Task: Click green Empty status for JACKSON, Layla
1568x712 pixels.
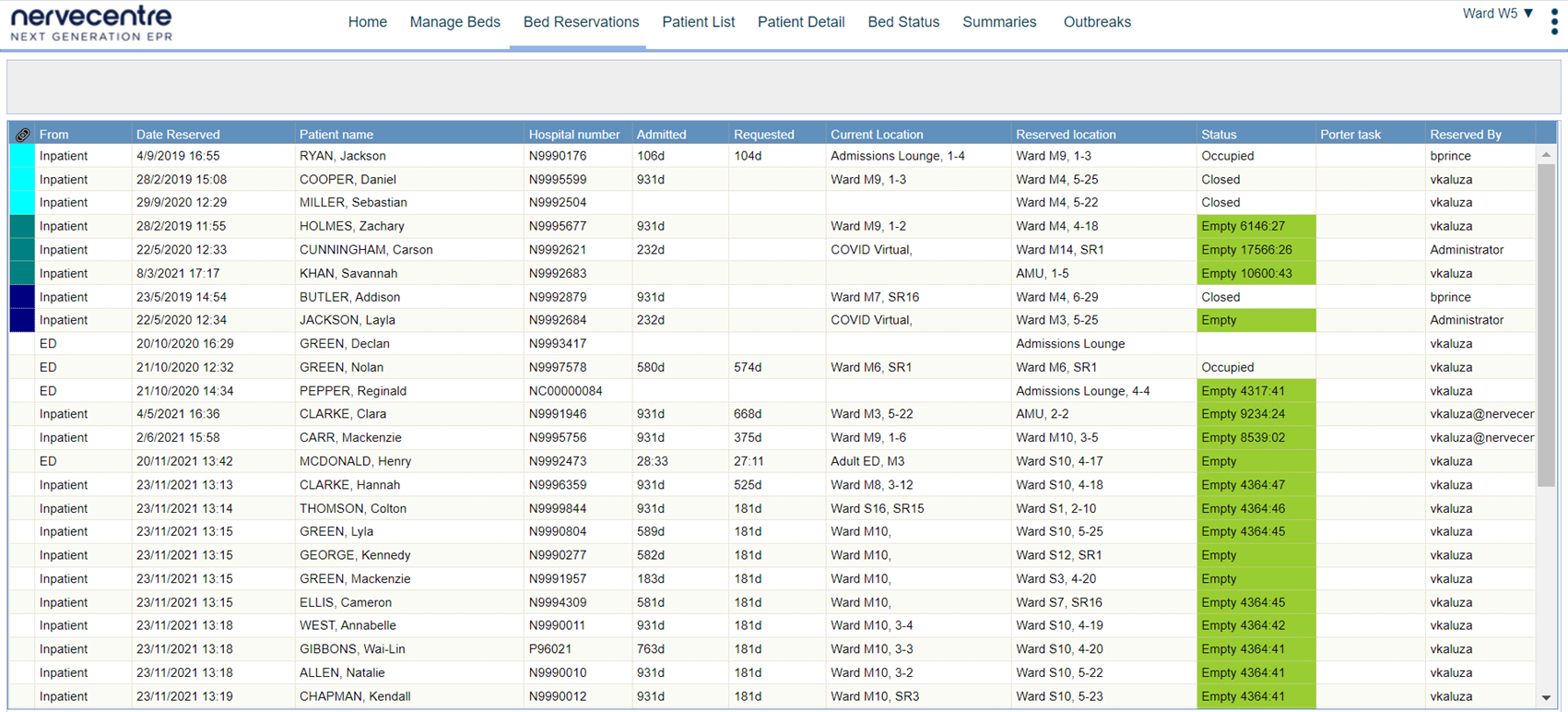Action: pos(1255,320)
